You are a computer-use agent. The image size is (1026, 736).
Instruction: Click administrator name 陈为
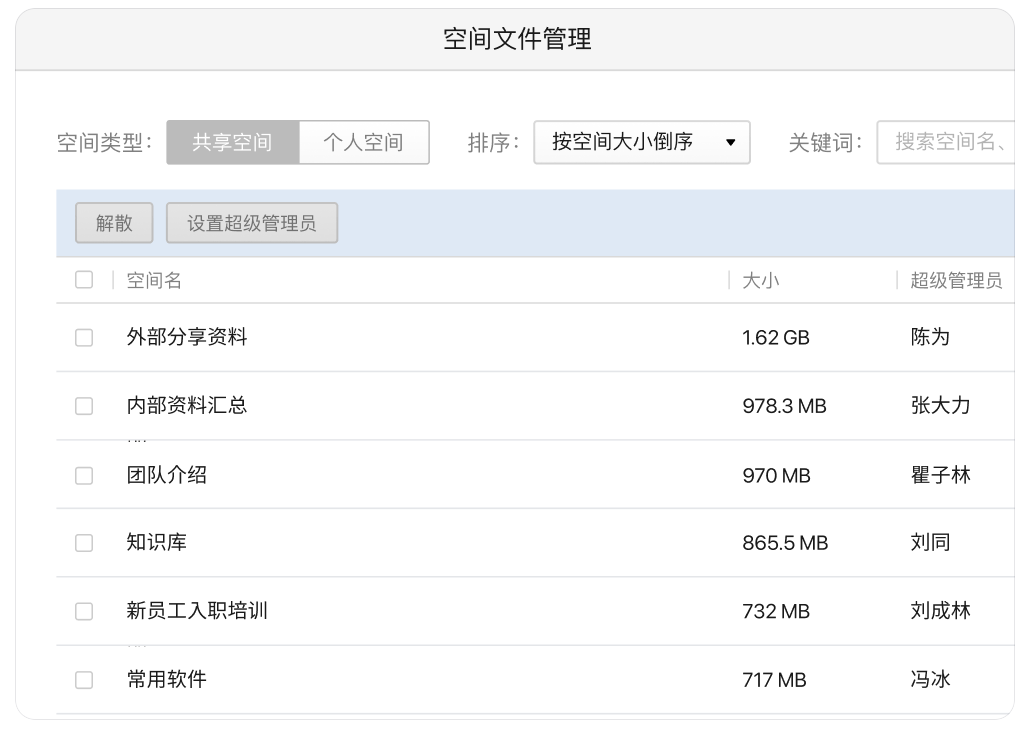tap(930, 337)
